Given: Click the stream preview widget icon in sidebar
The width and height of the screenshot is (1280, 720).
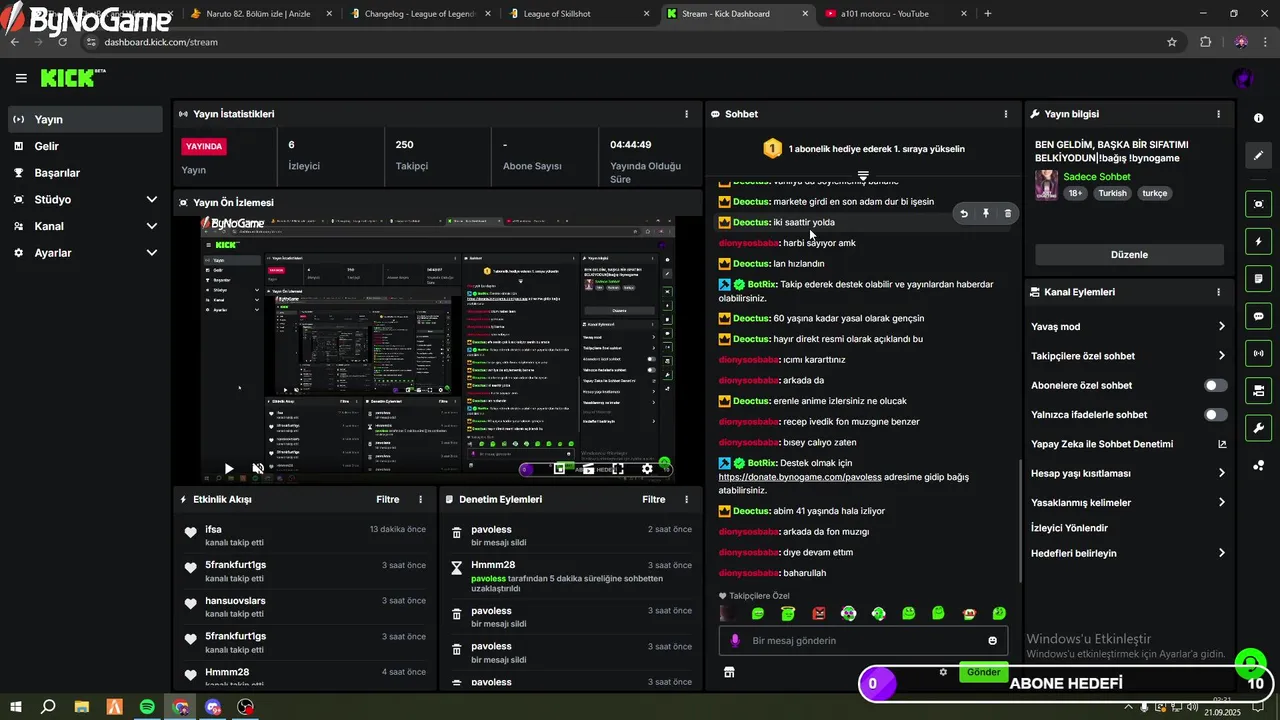Looking at the screenshot, I should [1258, 204].
